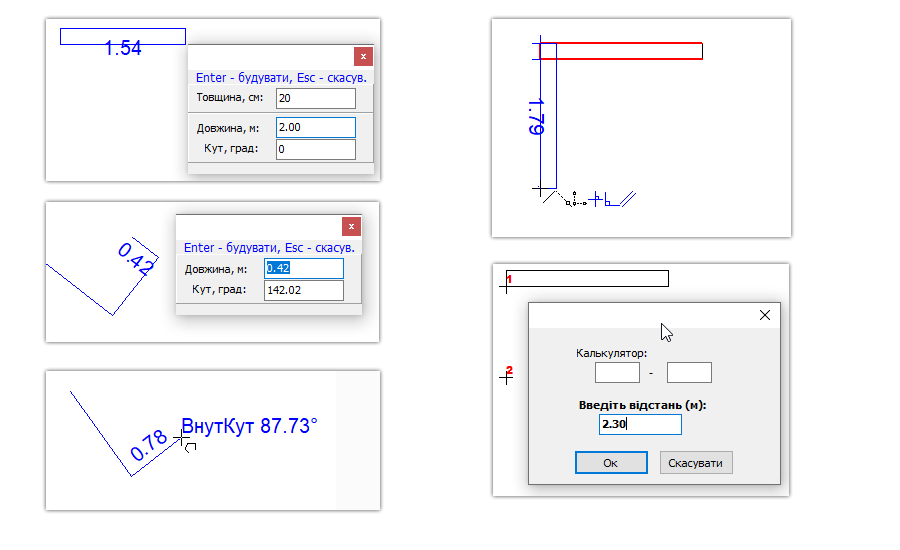Click the second Калькулятор input box
This screenshot has height=550, width=900.
click(689, 373)
